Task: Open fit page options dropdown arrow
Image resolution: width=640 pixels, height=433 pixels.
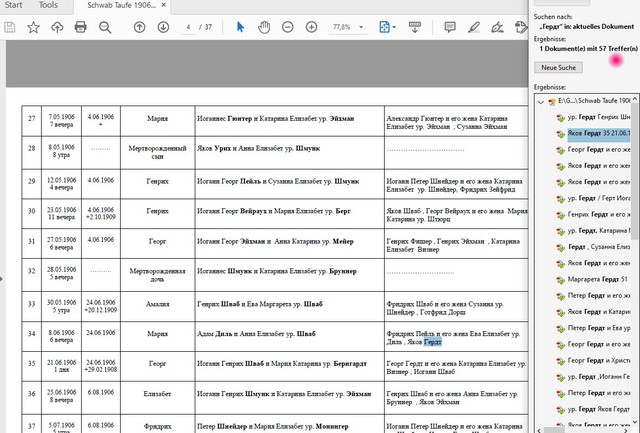Action: click(x=394, y=27)
